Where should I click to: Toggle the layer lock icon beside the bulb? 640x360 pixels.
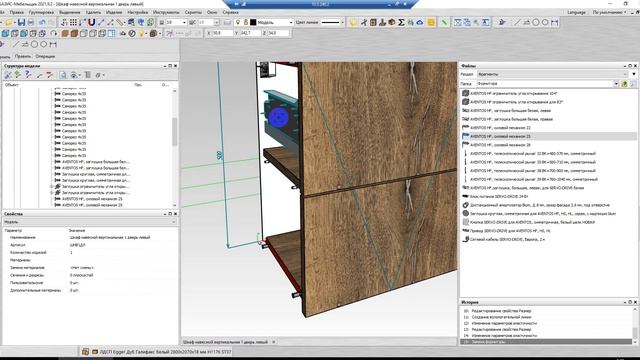(246, 22)
